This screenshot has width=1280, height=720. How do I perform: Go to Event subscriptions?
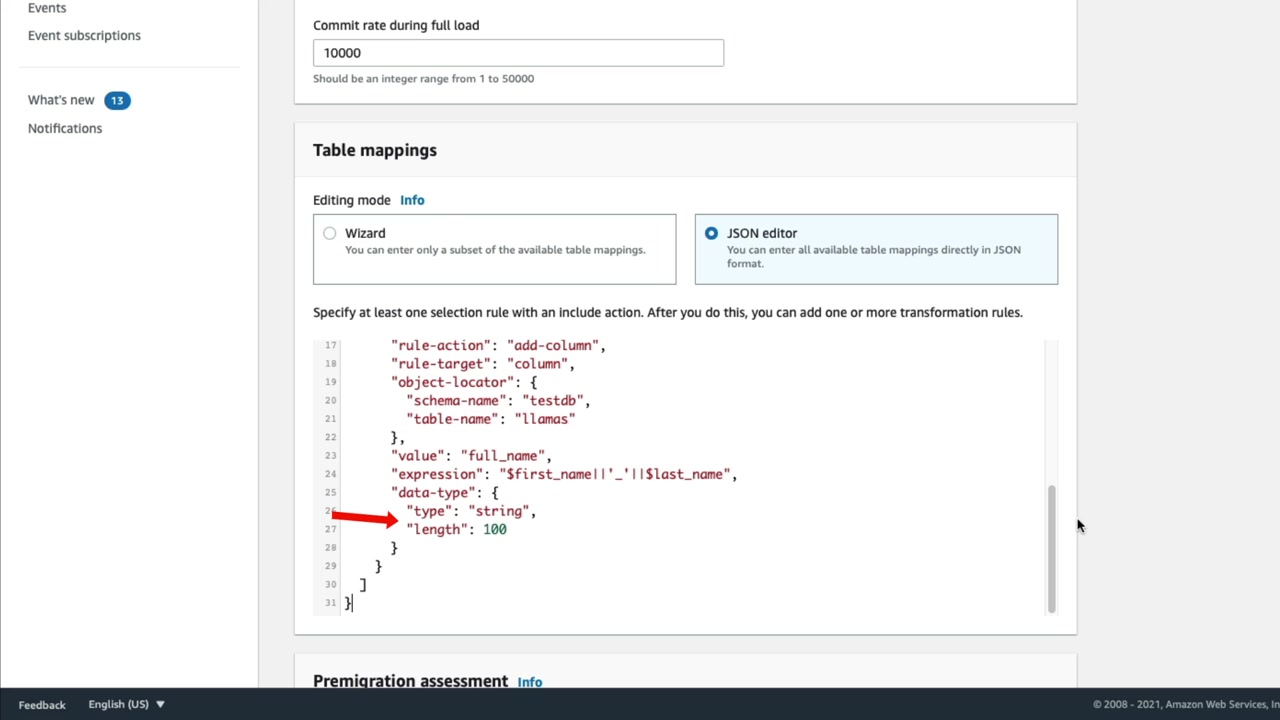click(x=84, y=35)
